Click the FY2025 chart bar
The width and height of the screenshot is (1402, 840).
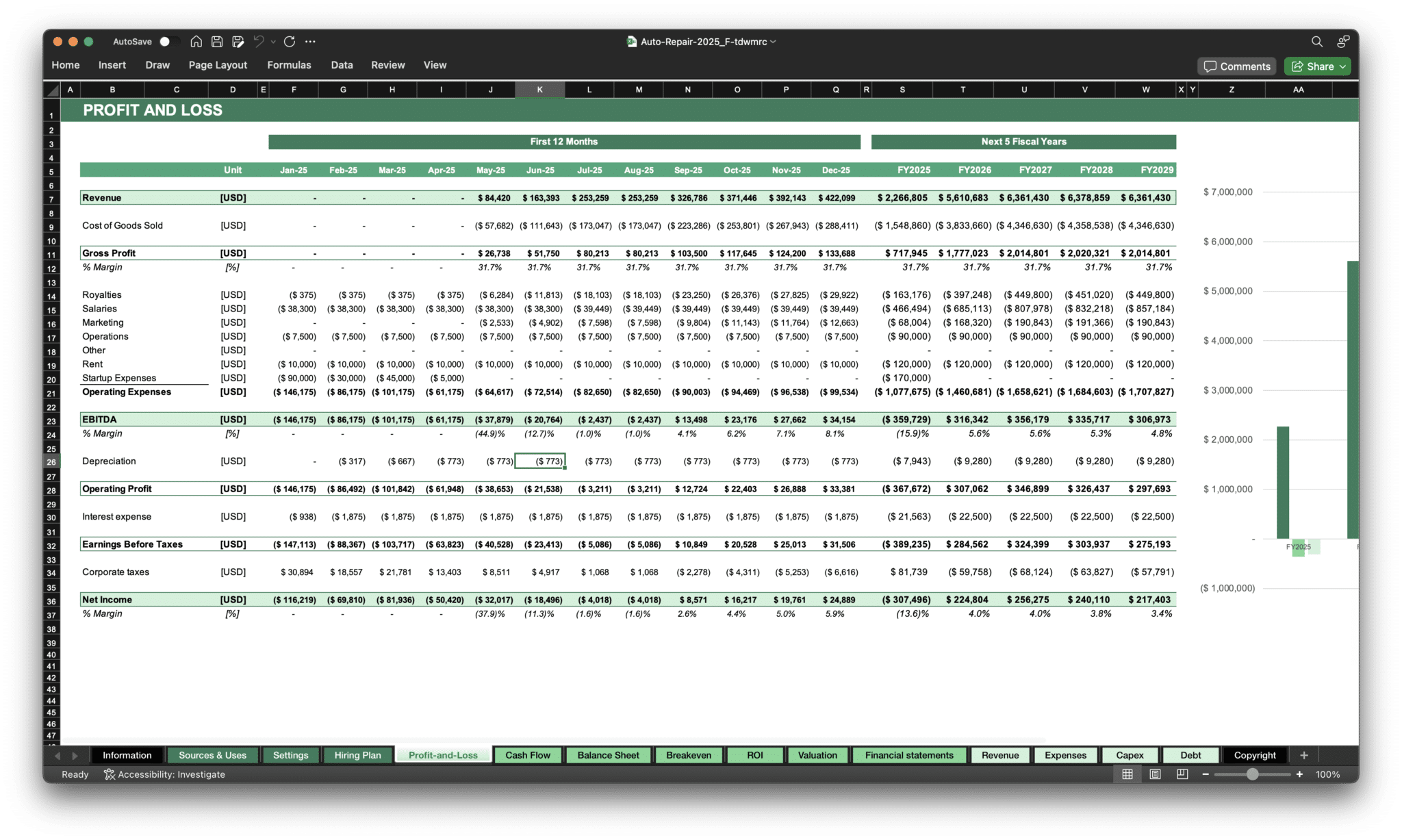pos(1283,482)
